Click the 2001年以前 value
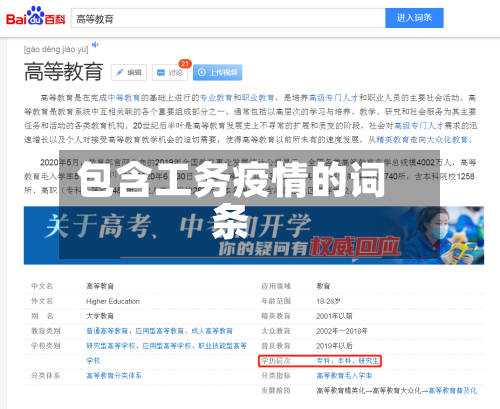 334,316
